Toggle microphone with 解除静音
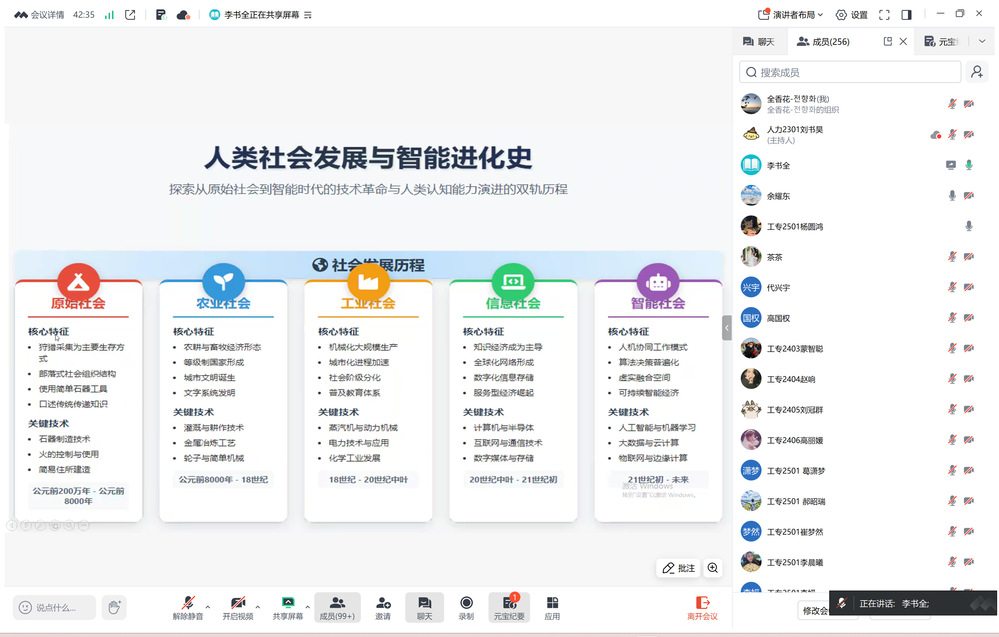 coord(187,607)
